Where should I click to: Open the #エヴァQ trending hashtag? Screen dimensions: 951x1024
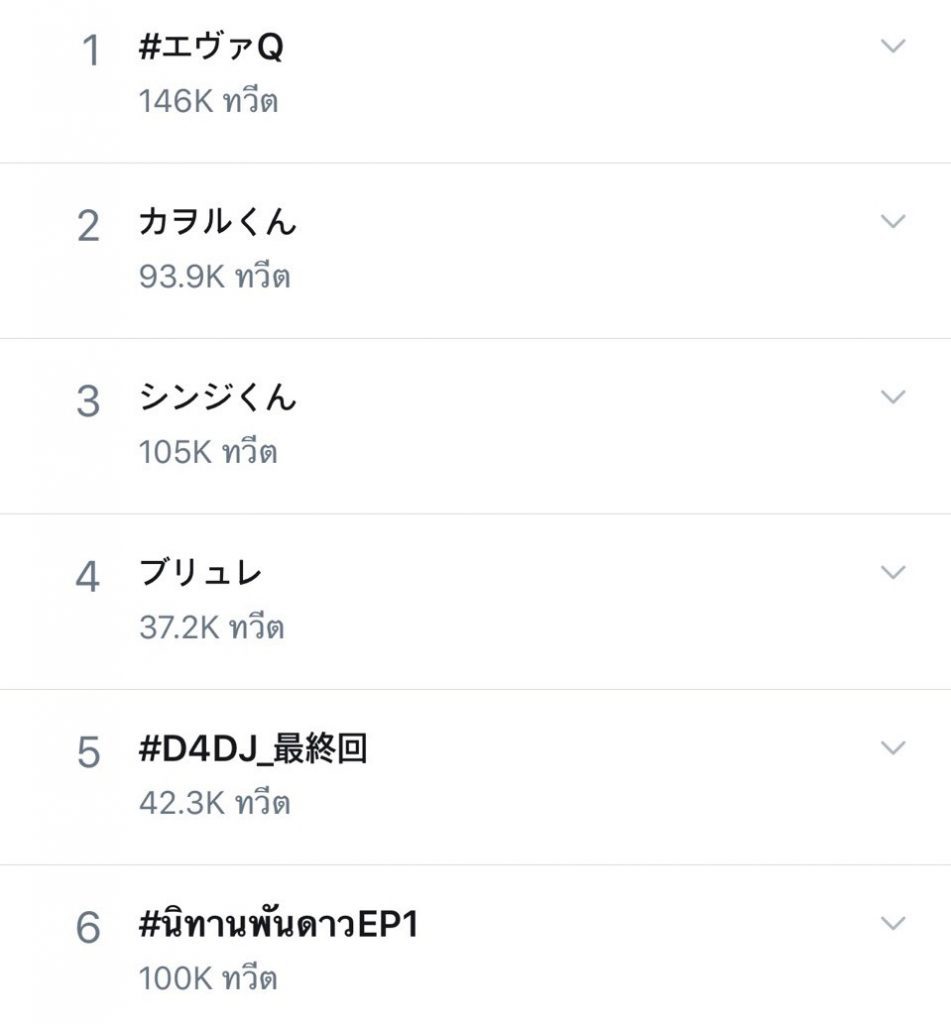point(211,47)
